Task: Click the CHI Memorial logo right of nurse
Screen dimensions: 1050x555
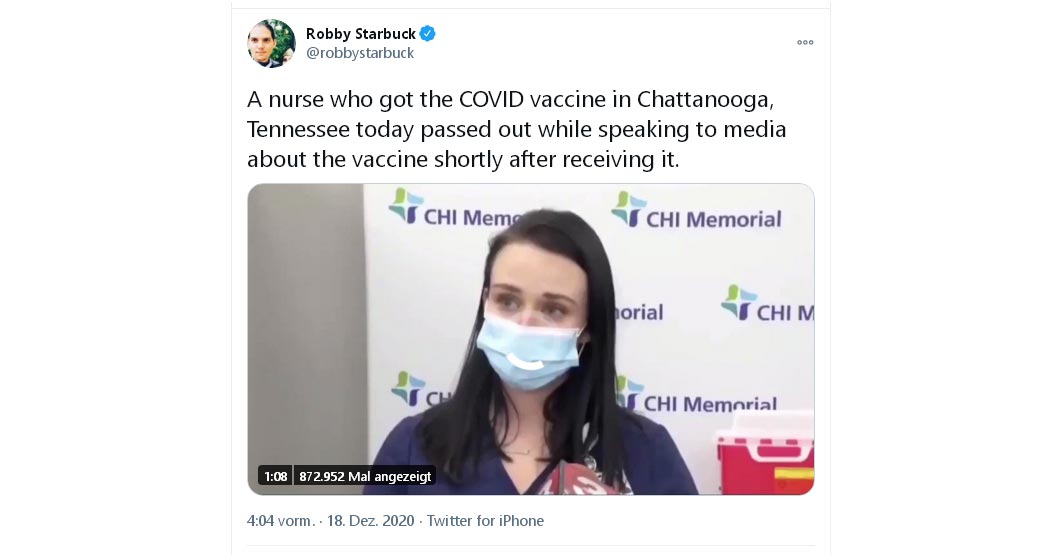Action: [767, 304]
